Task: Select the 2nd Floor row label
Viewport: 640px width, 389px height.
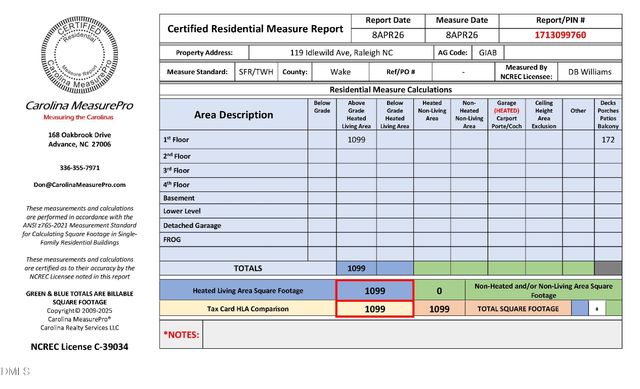Action: click(177, 156)
